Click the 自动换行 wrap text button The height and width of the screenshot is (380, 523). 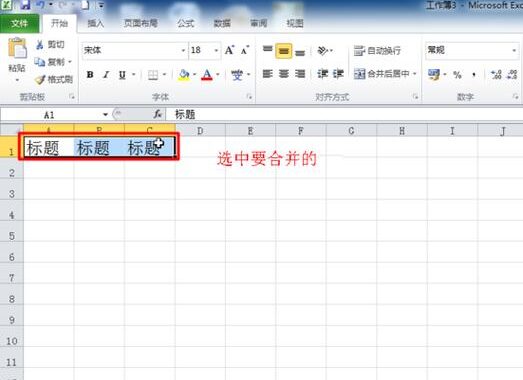pos(377,51)
